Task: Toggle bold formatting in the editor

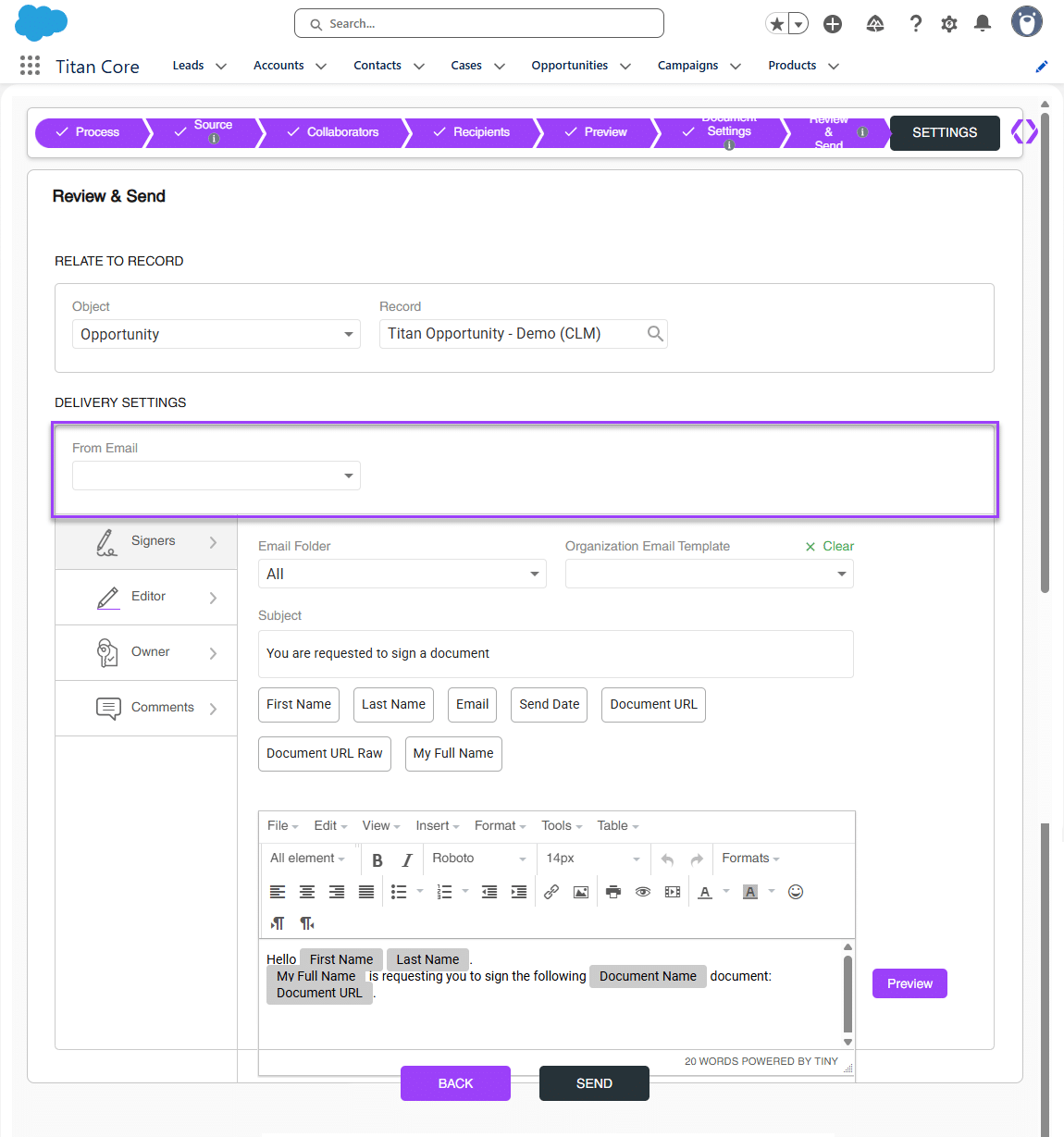Action: [x=377, y=859]
